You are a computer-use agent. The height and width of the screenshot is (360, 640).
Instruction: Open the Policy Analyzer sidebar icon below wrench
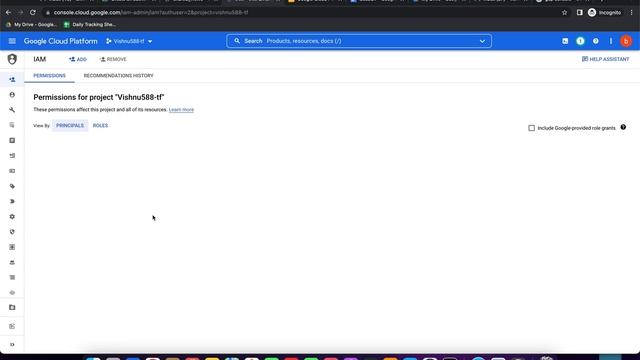coord(12,125)
